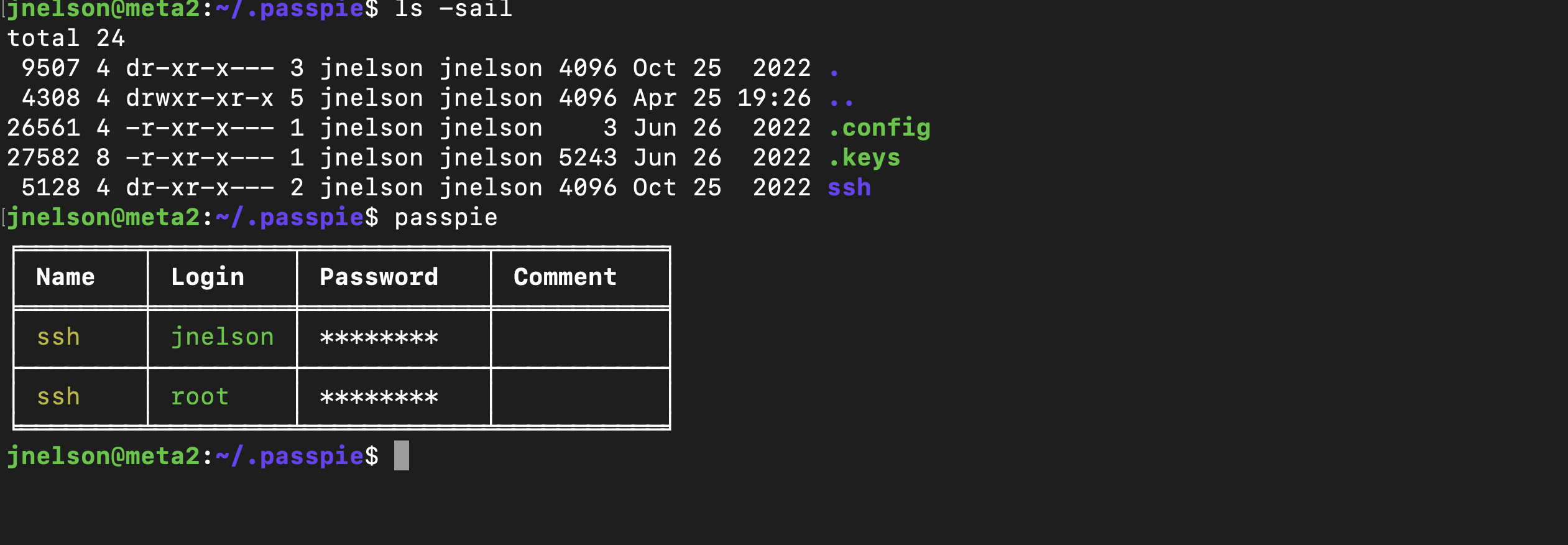The image size is (1568, 545).
Task: Click the .keys file name
Action: tap(864, 158)
